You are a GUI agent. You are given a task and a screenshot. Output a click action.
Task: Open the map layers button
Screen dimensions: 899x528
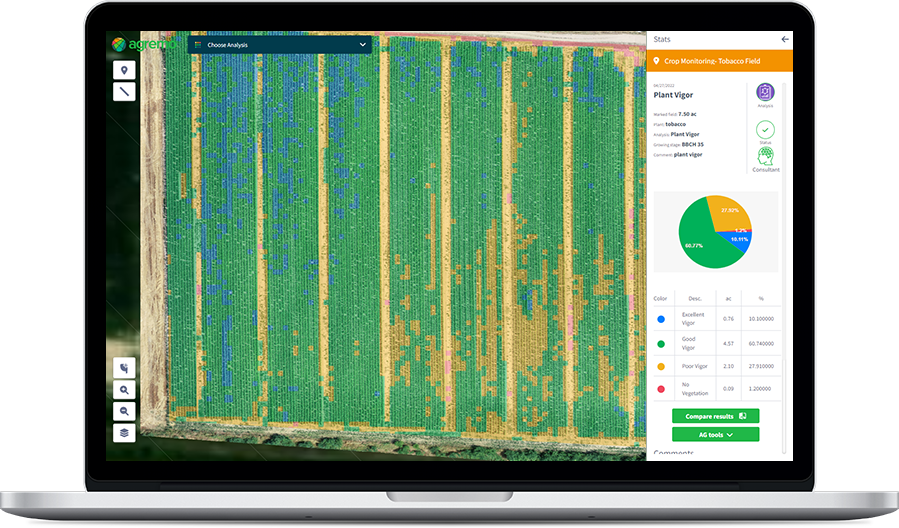point(124,433)
